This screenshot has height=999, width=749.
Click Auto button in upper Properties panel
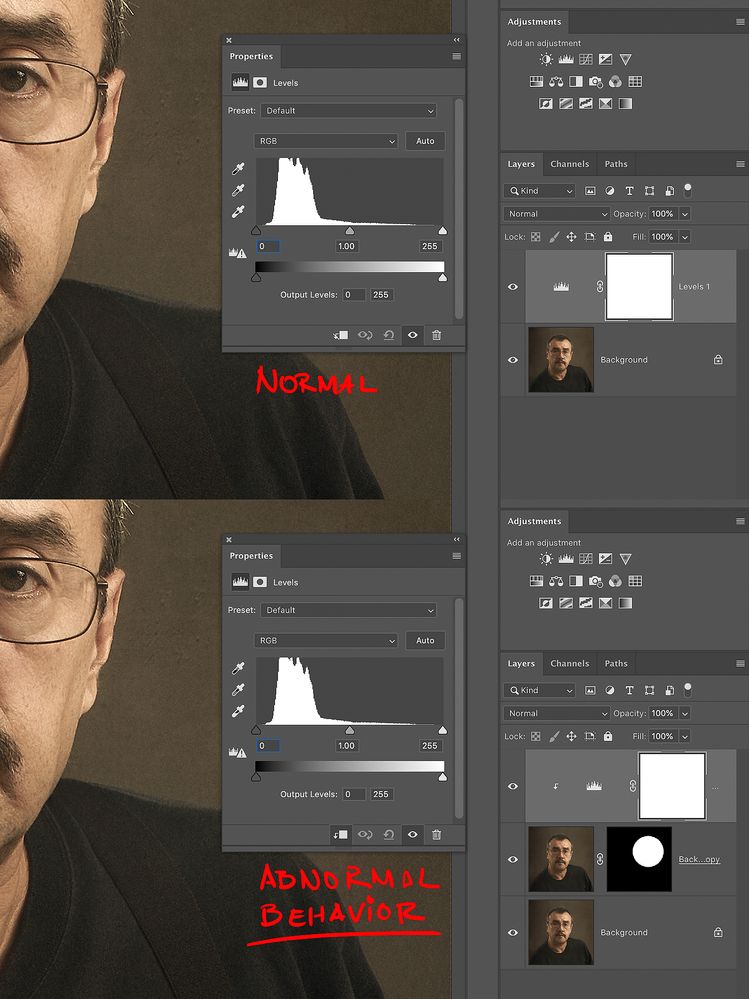[425, 141]
